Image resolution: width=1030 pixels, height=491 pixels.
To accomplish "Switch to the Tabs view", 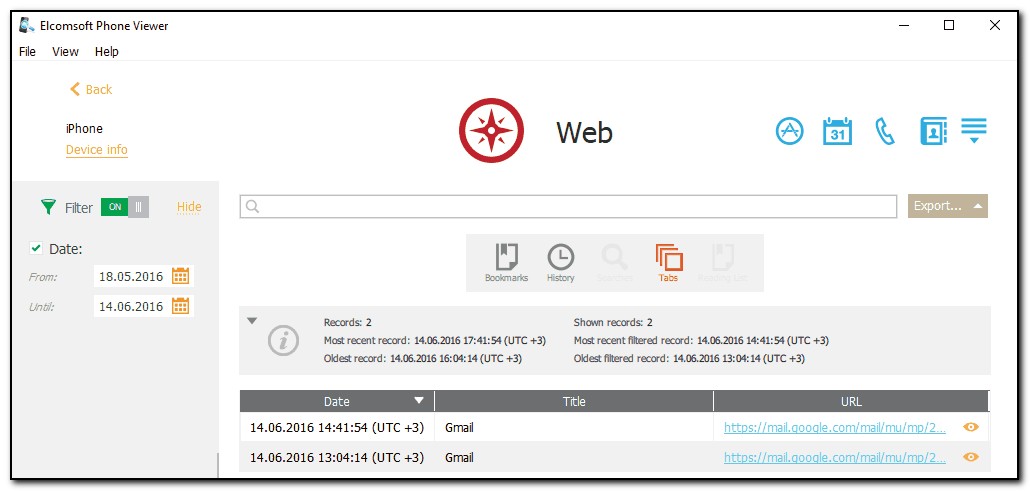I will pyautogui.click(x=668, y=262).
